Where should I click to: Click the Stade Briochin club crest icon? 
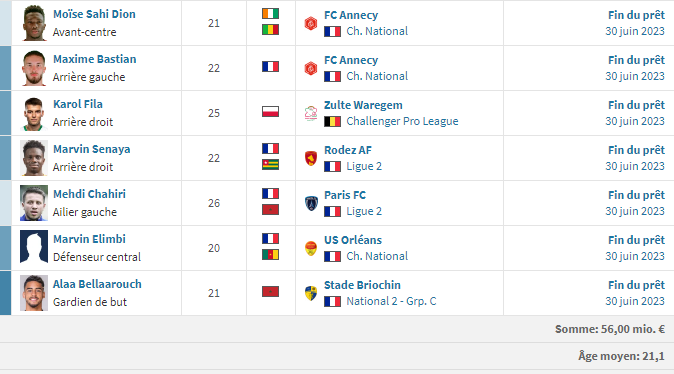pos(311,293)
